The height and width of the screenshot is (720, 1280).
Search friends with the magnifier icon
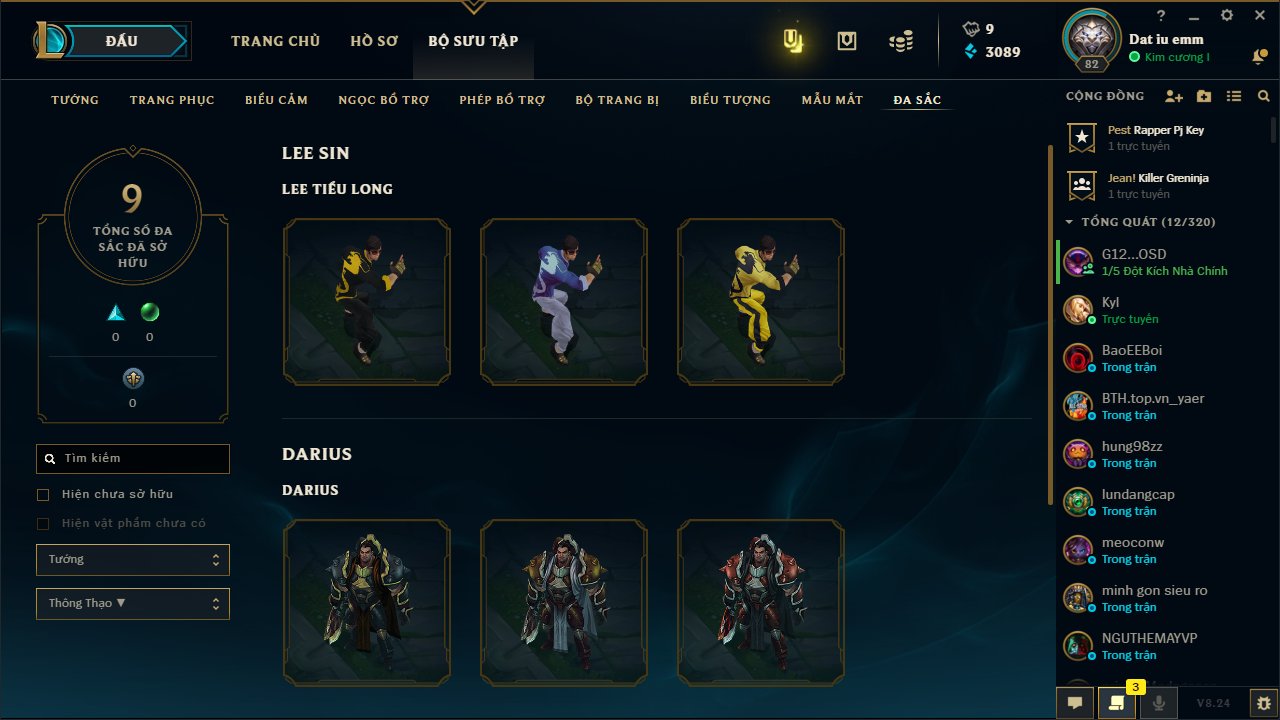1264,96
